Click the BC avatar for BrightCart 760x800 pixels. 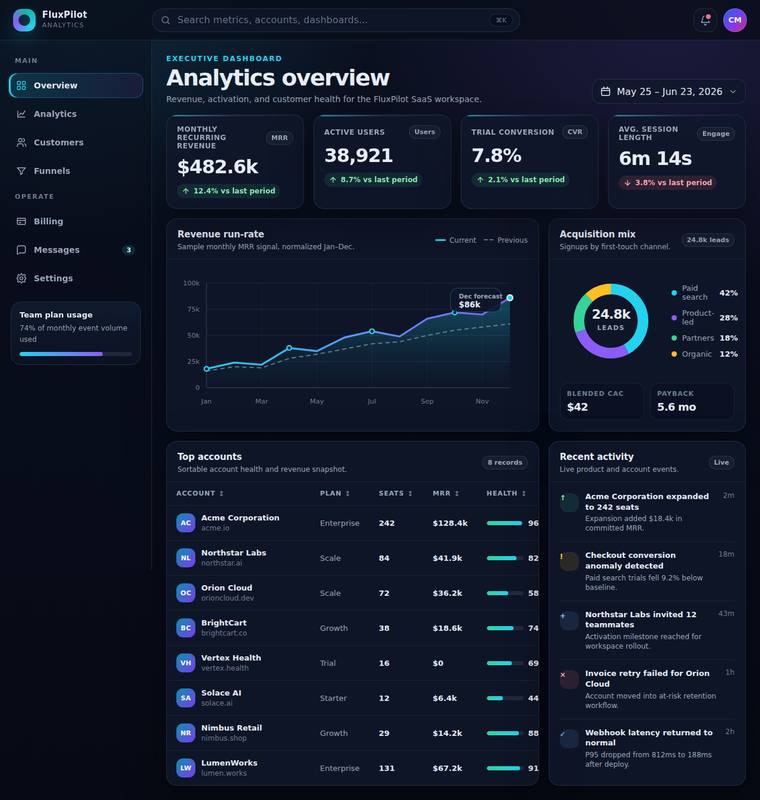click(186, 628)
